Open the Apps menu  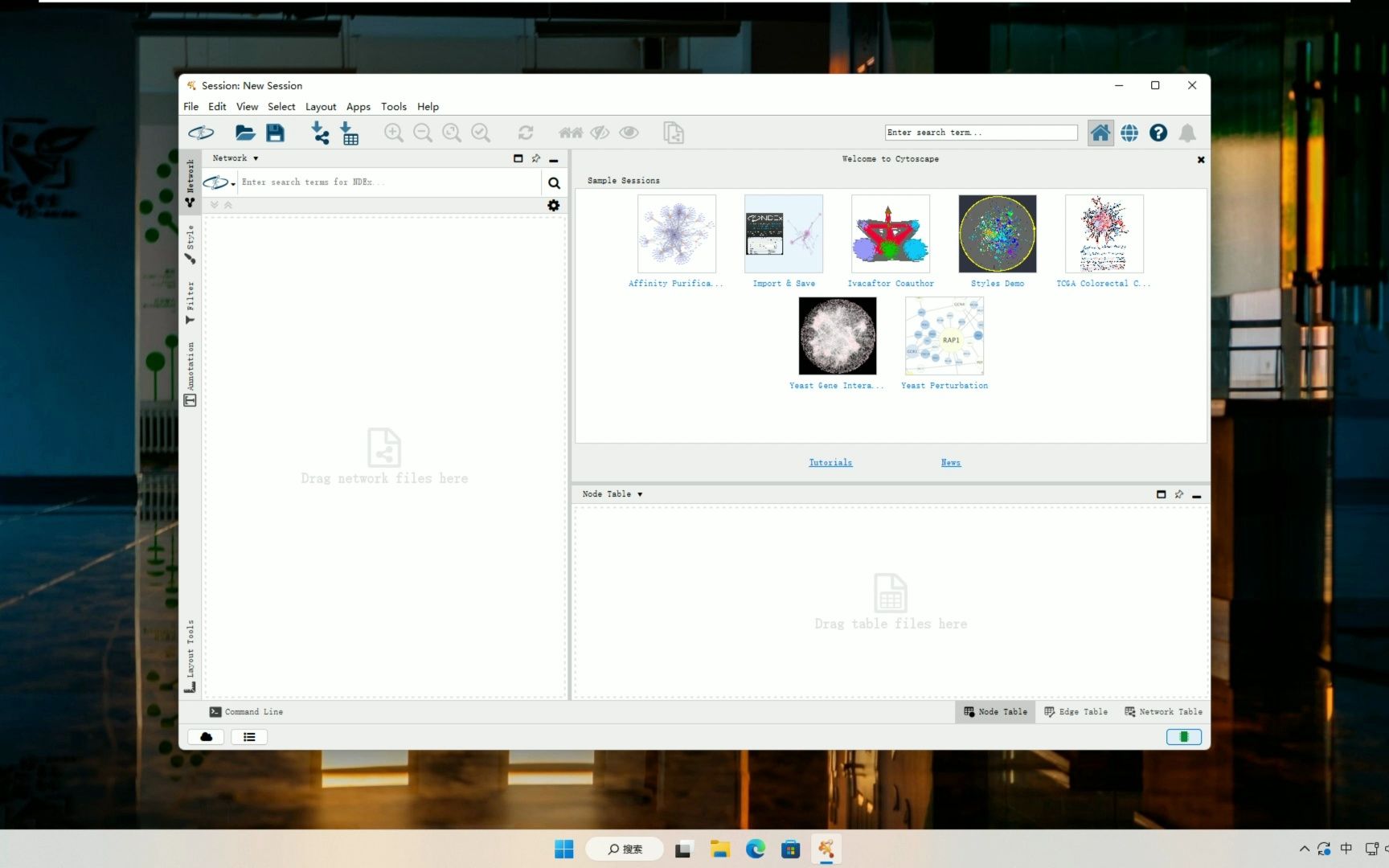[359, 106]
